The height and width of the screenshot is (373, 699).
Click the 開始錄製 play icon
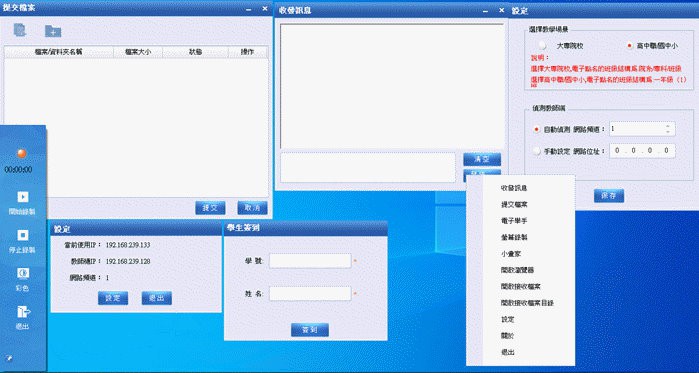click(x=23, y=197)
